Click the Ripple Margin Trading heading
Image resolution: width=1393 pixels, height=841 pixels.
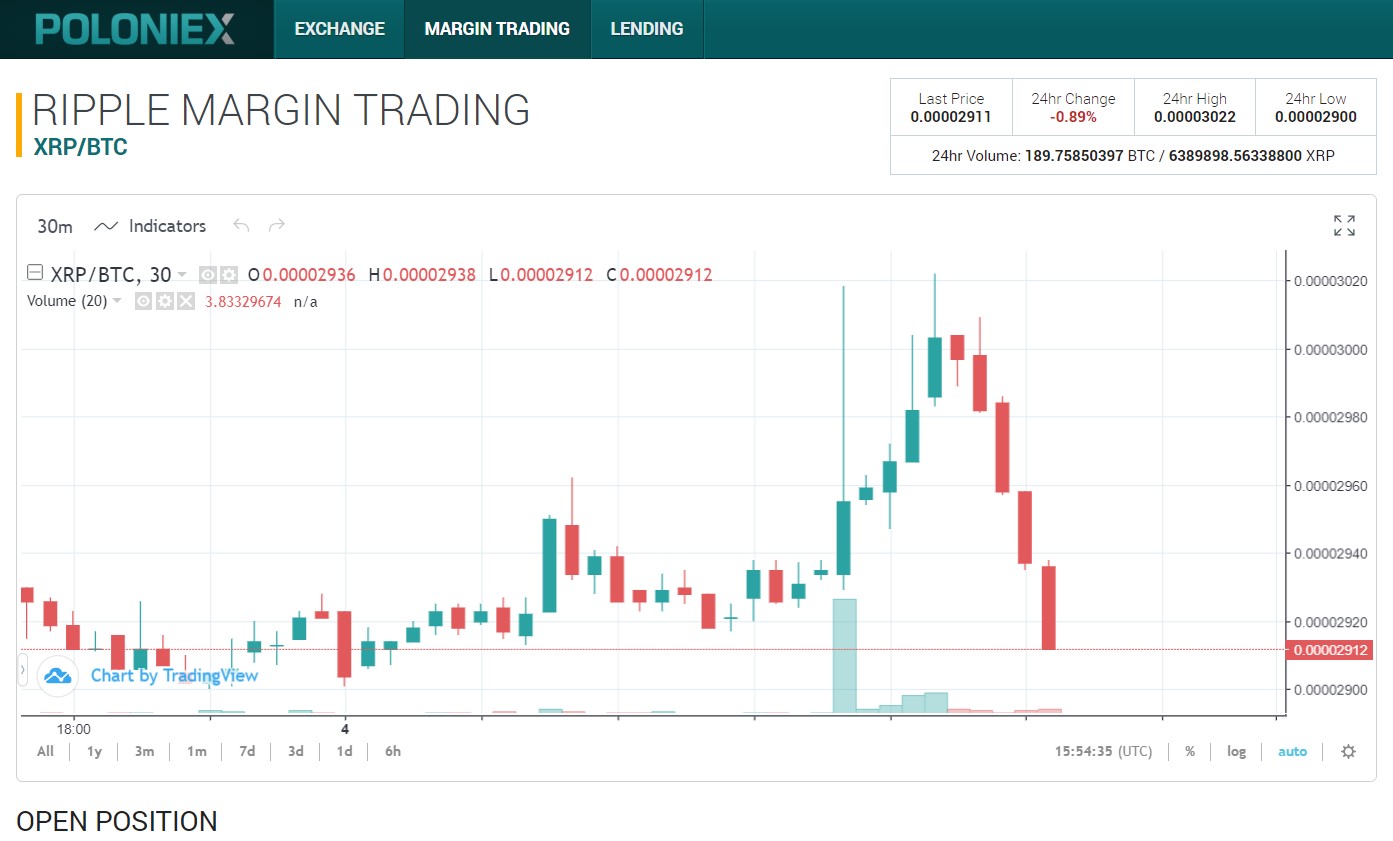point(281,109)
